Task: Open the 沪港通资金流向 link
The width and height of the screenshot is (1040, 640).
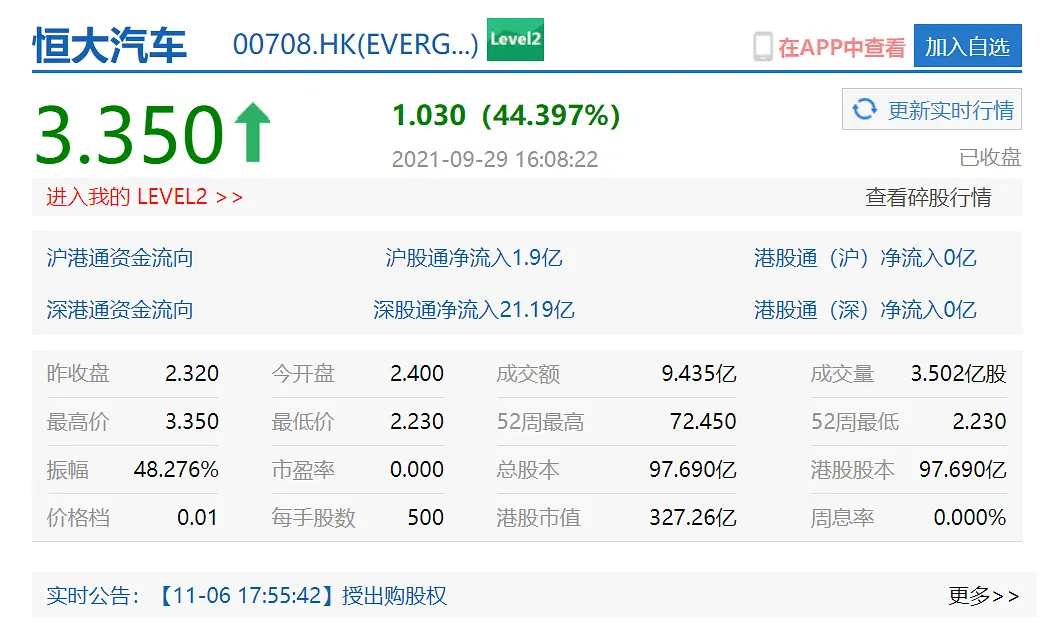Action: (120, 258)
